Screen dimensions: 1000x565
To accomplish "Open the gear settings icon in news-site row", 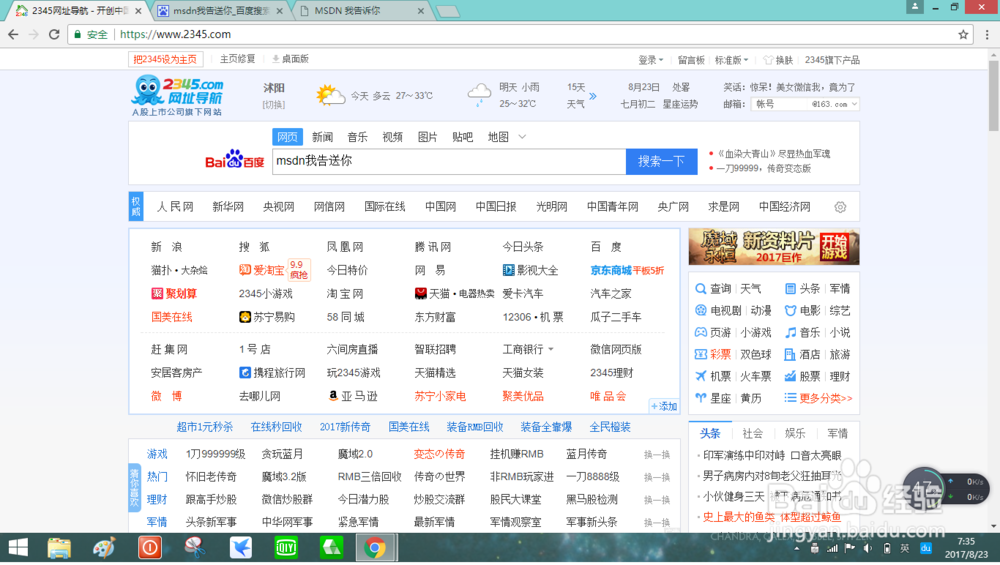I will 840,207.
